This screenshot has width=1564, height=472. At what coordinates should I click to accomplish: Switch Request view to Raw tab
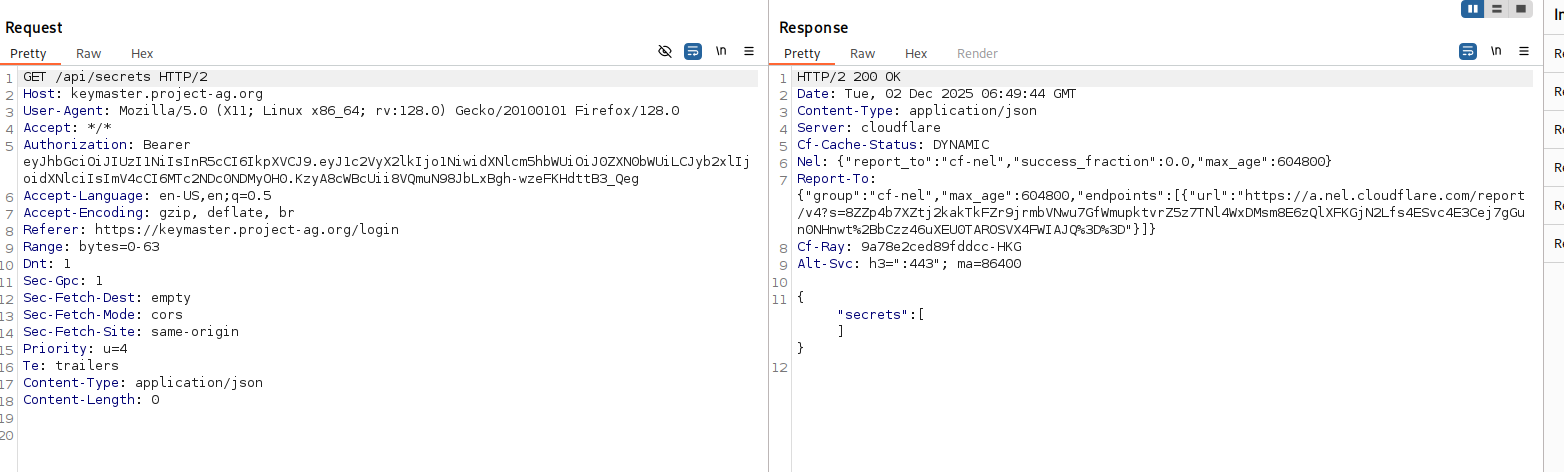[89, 54]
